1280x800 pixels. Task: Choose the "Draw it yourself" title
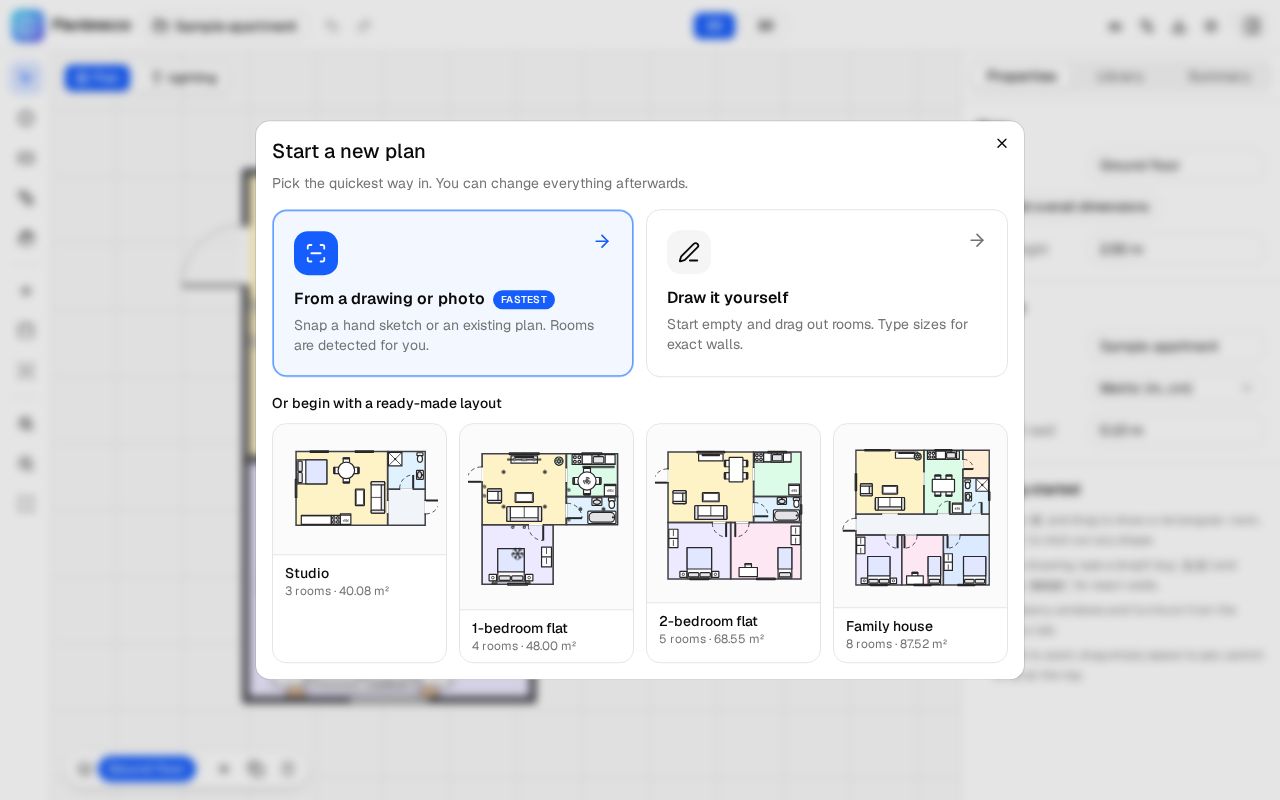pyautogui.click(x=727, y=298)
